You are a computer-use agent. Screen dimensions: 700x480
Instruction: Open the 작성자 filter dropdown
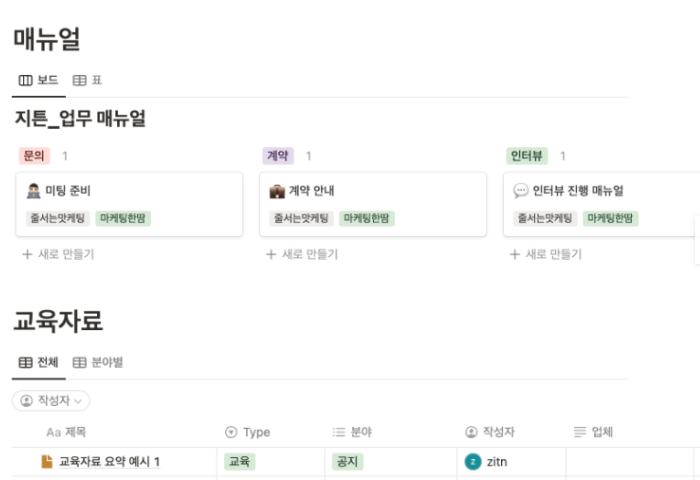pyautogui.click(x=51, y=401)
